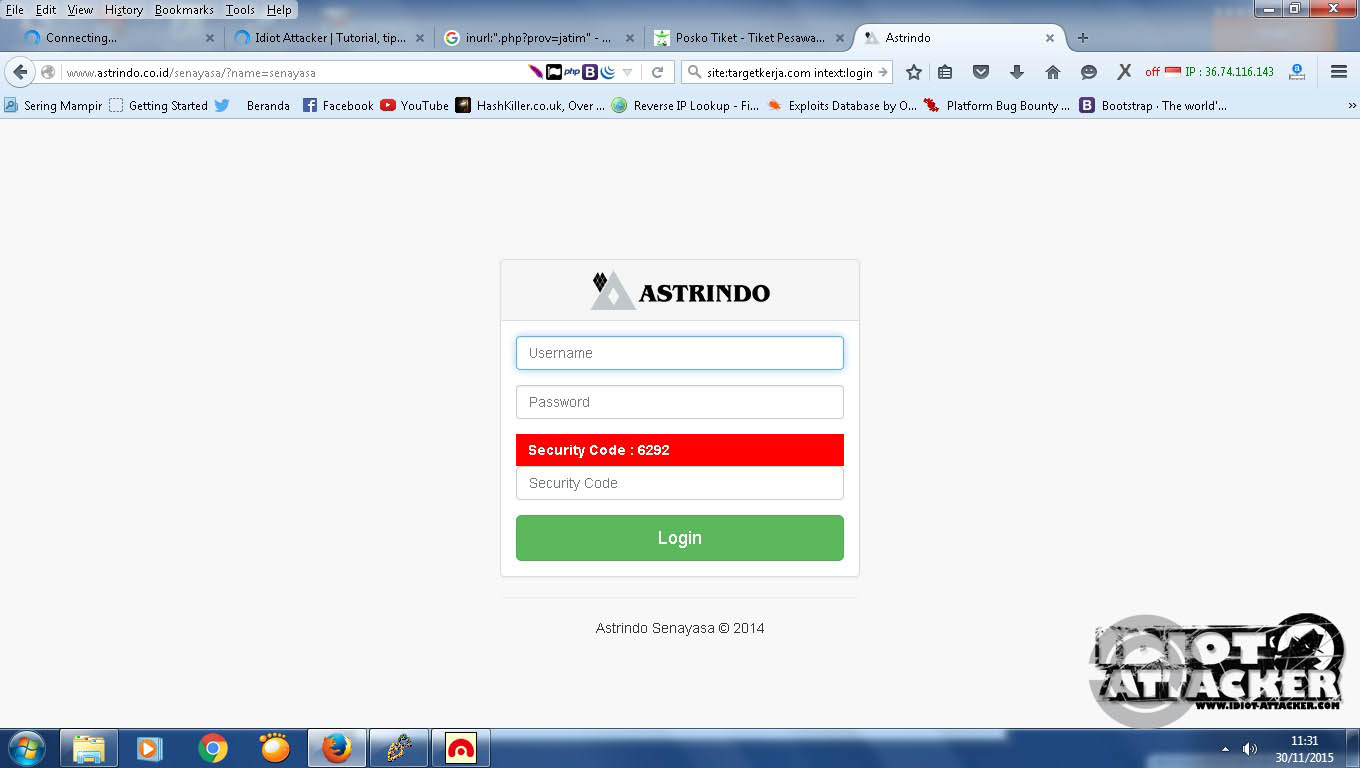This screenshot has height=768, width=1360.
Task: Close the Posko Tiket tab
Action: [x=840, y=38]
